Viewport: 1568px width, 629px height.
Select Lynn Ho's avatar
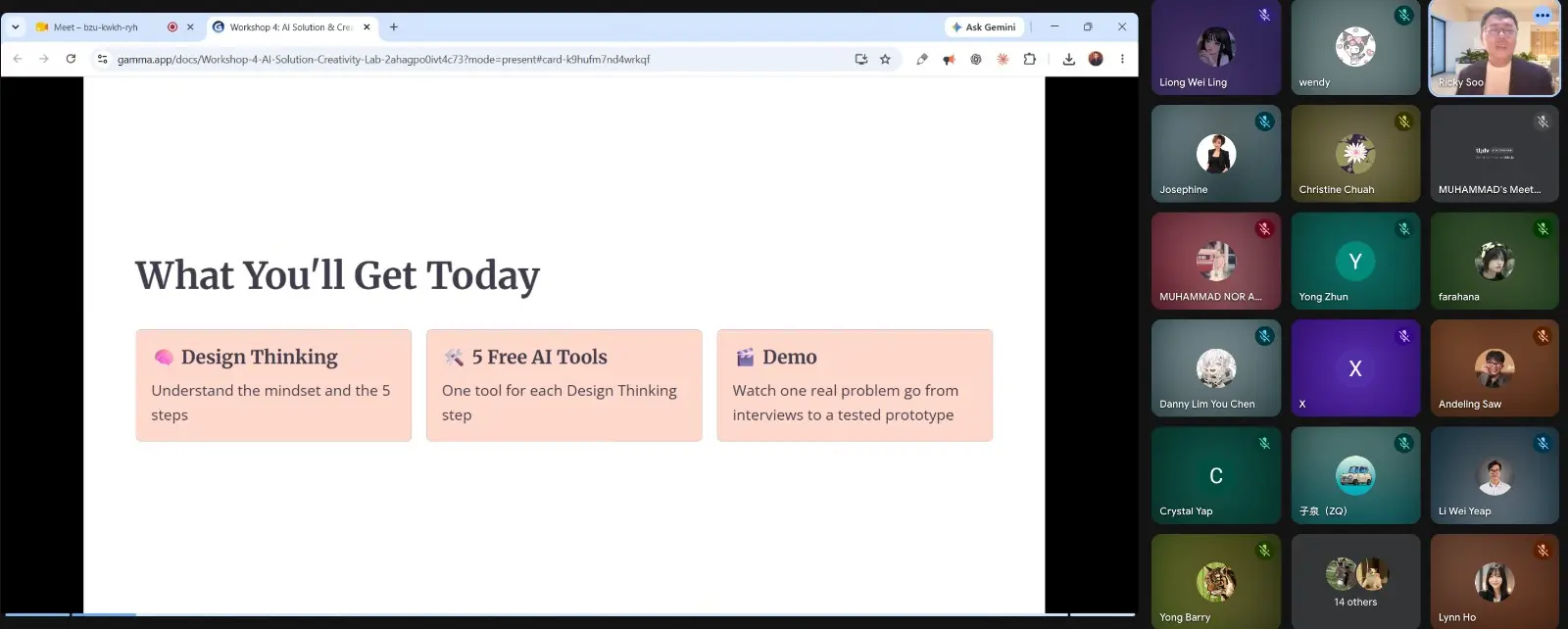pos(1494,582)
